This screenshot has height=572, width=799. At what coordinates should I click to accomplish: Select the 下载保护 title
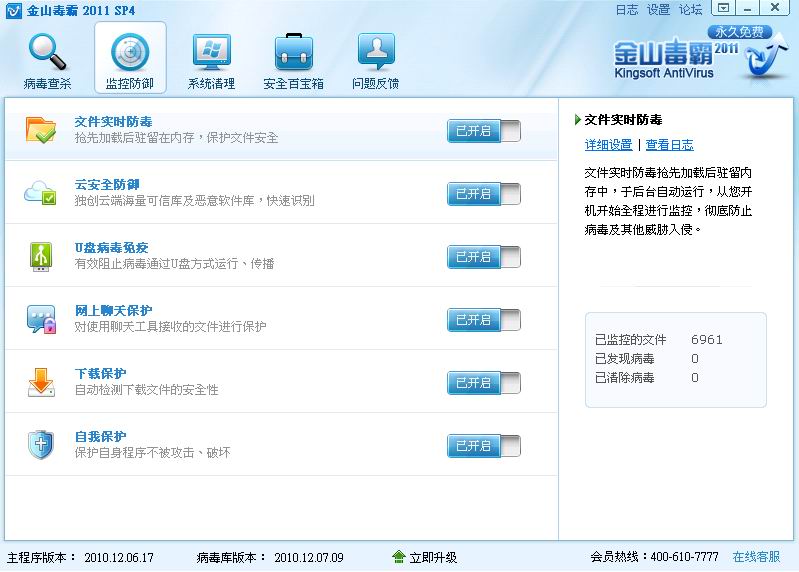pyautogui.click(x=100, y=374)
